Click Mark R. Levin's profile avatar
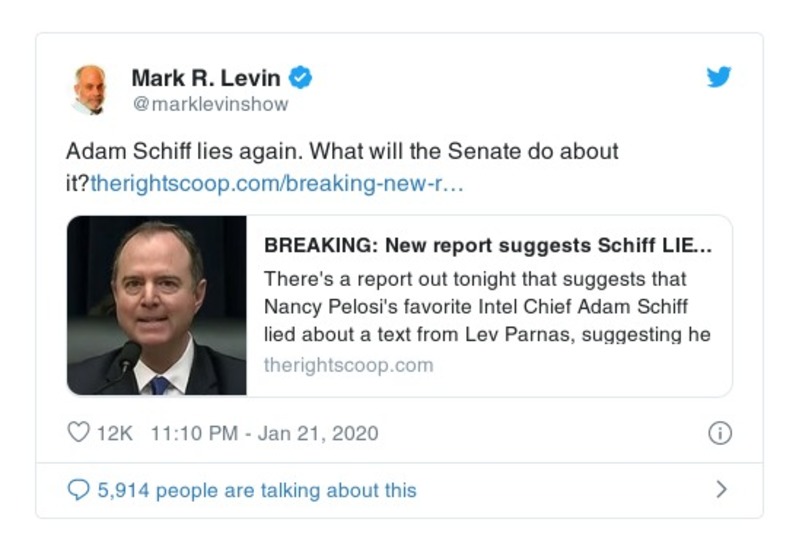Screen dimensions: 799x554 point(89,89)
